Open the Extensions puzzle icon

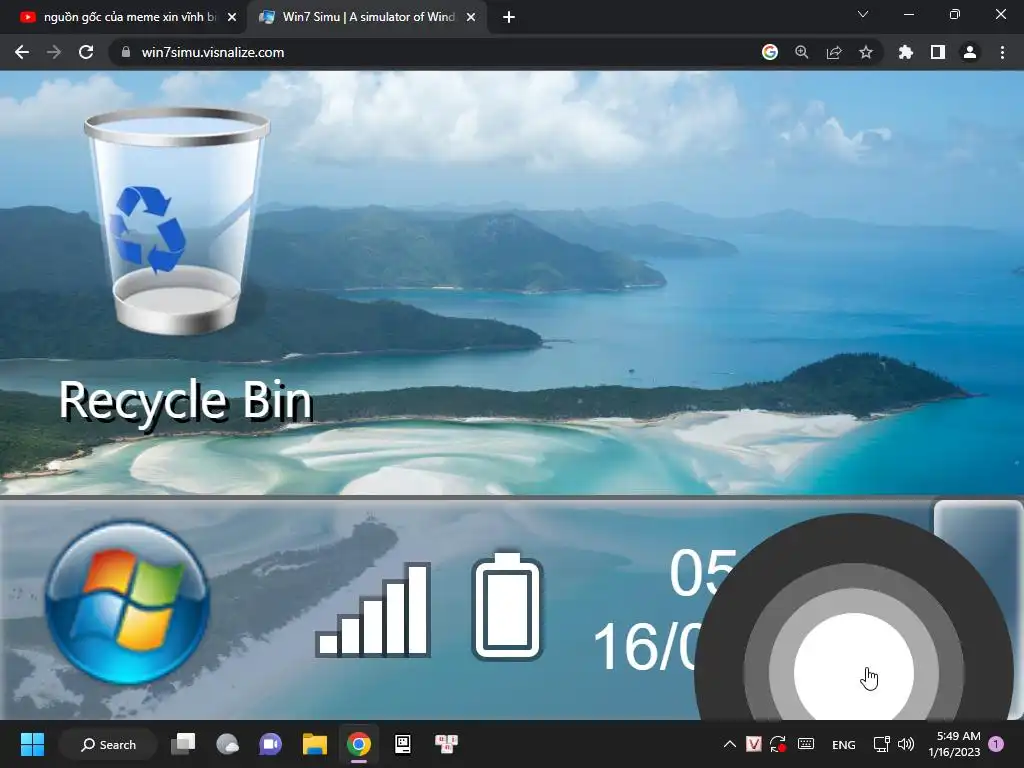point(906,52)
